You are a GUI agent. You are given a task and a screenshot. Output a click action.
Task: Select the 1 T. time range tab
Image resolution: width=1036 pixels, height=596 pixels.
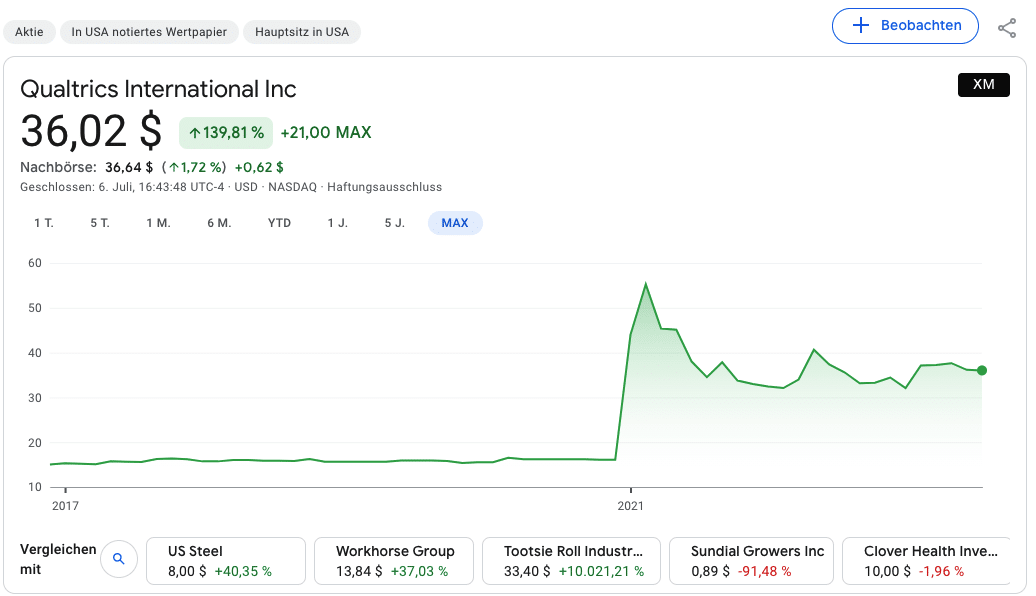pos(44,223)
